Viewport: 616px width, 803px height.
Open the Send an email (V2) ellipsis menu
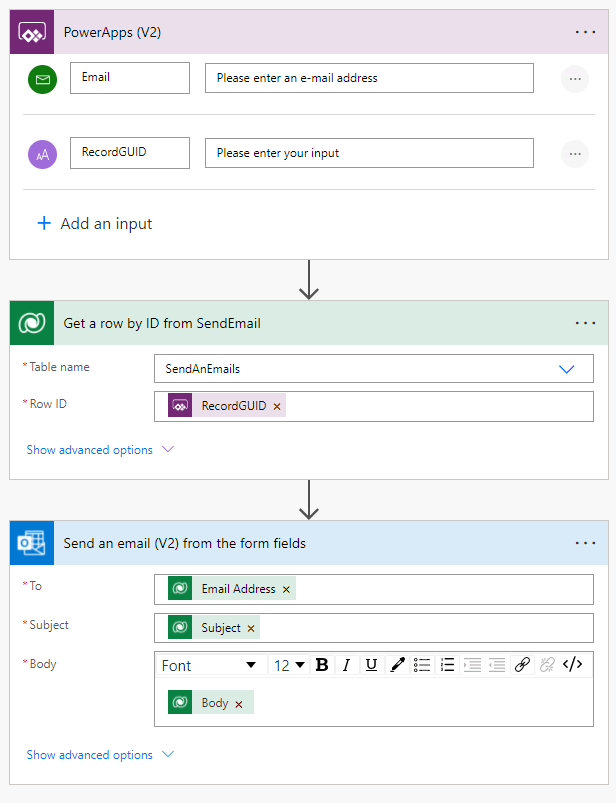click(x=585, y=543)
